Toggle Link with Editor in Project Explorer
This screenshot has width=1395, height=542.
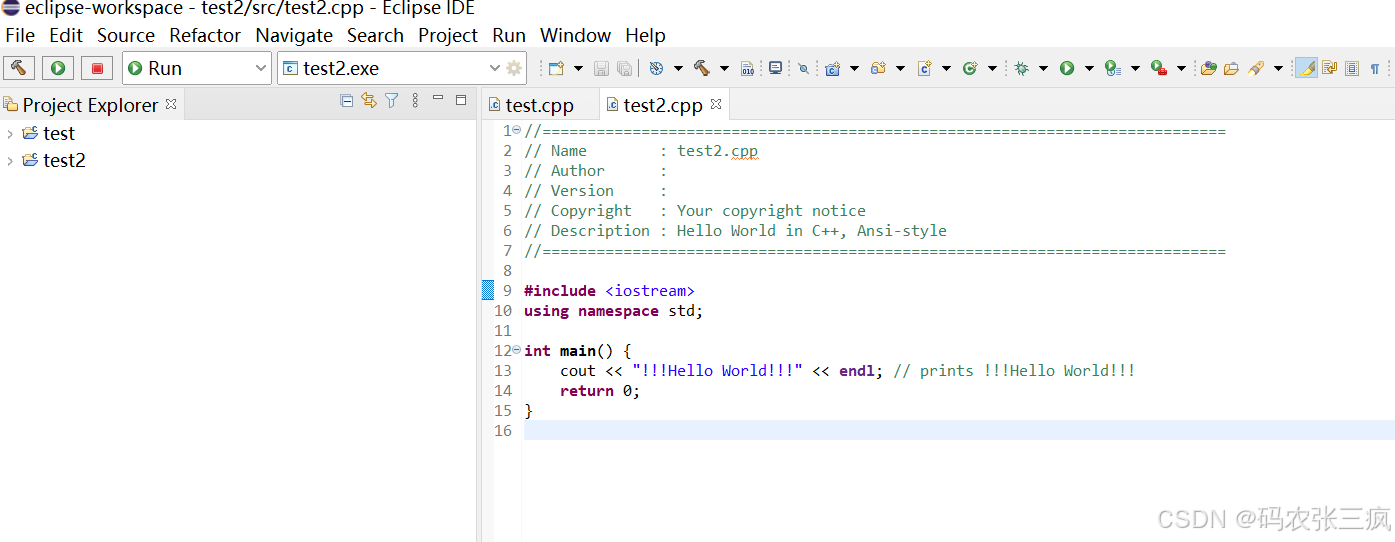tap(369, 101)
